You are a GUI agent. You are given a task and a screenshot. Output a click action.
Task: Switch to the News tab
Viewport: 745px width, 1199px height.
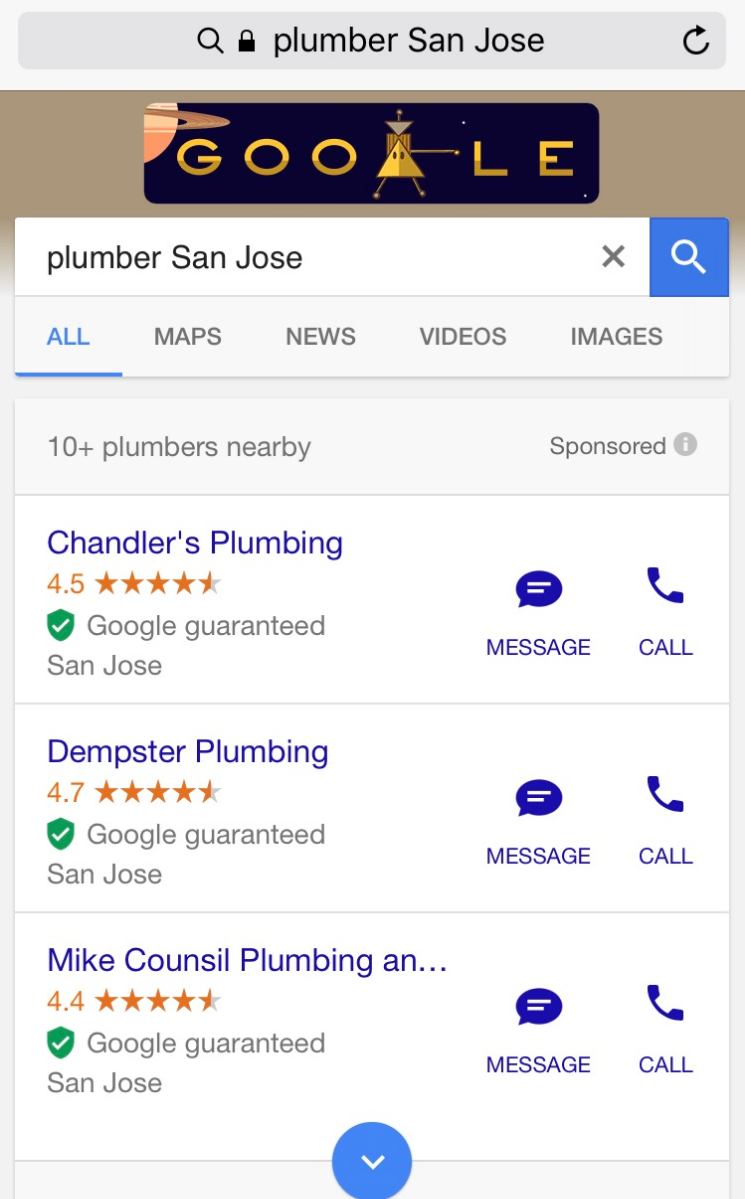coord(321,337)
